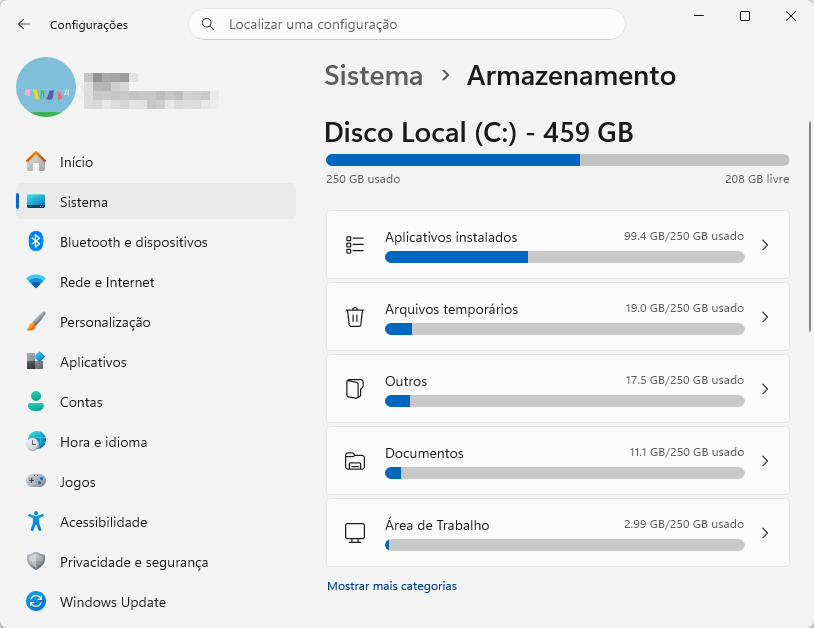Screen dimensions: 814x628
Task: Open the Arquivos temporários label
Action: (452, 309)
